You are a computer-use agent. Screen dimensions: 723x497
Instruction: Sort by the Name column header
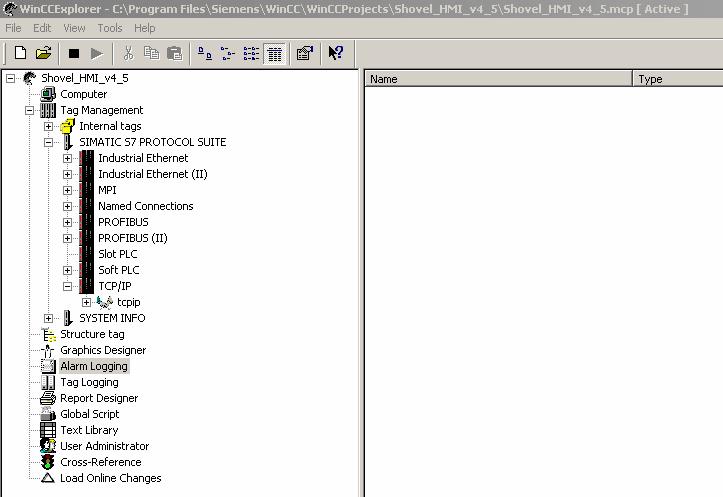coord(498,79)
